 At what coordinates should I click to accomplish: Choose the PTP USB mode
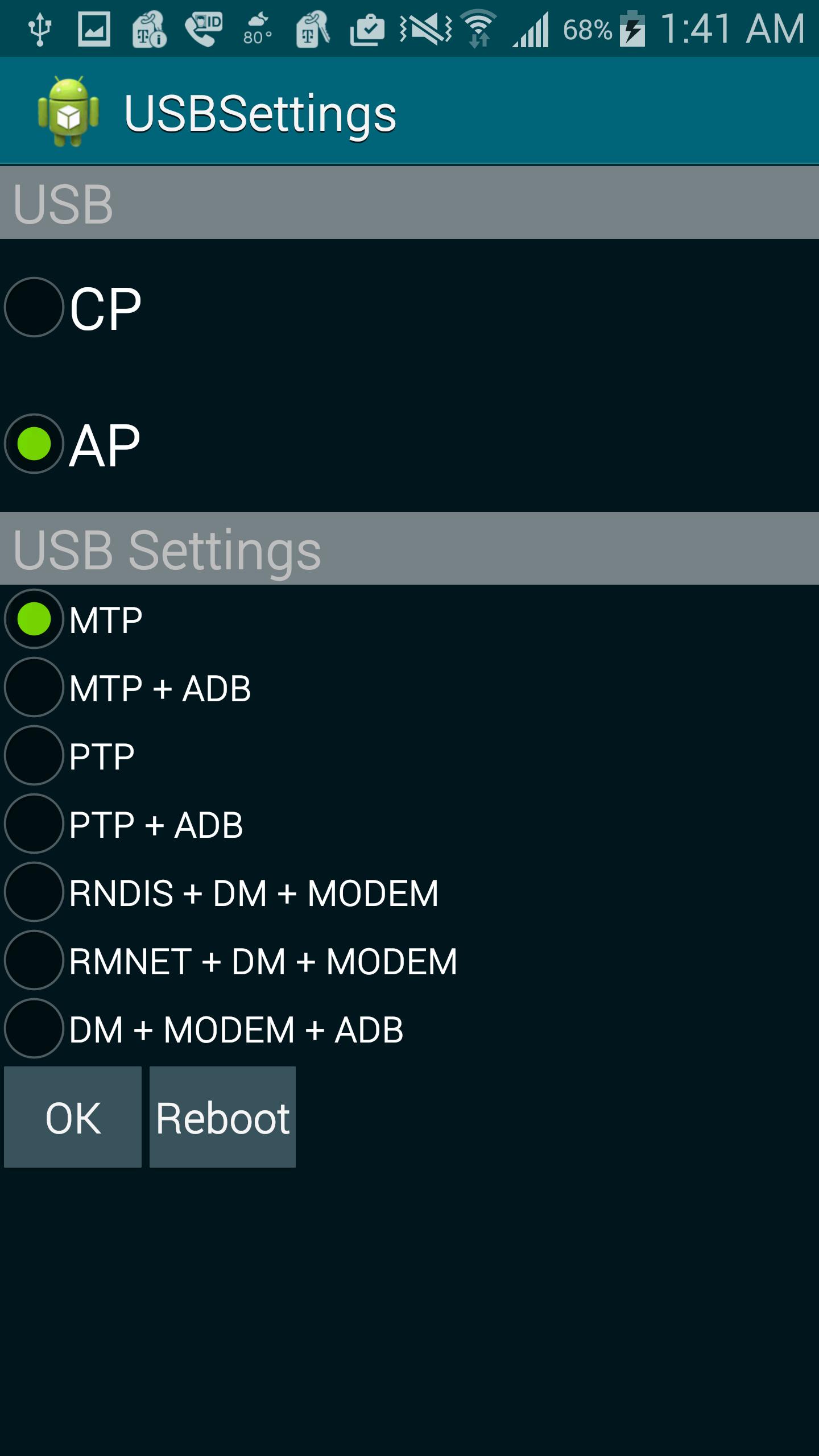tap(69, 755)
